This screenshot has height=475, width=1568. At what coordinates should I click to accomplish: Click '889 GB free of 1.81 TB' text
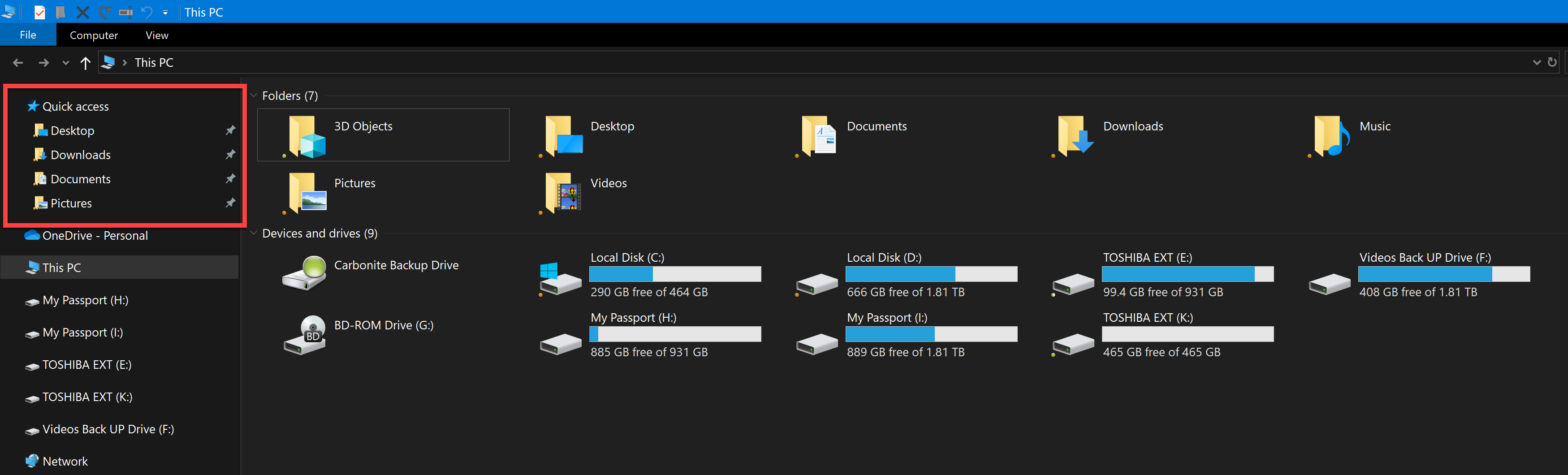click(x=906, y=352)
